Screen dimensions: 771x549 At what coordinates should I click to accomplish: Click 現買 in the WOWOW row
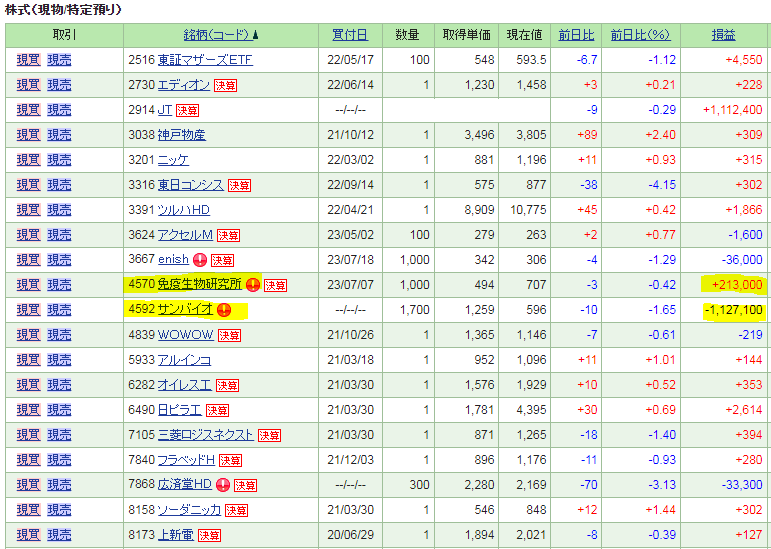[28, 335]
